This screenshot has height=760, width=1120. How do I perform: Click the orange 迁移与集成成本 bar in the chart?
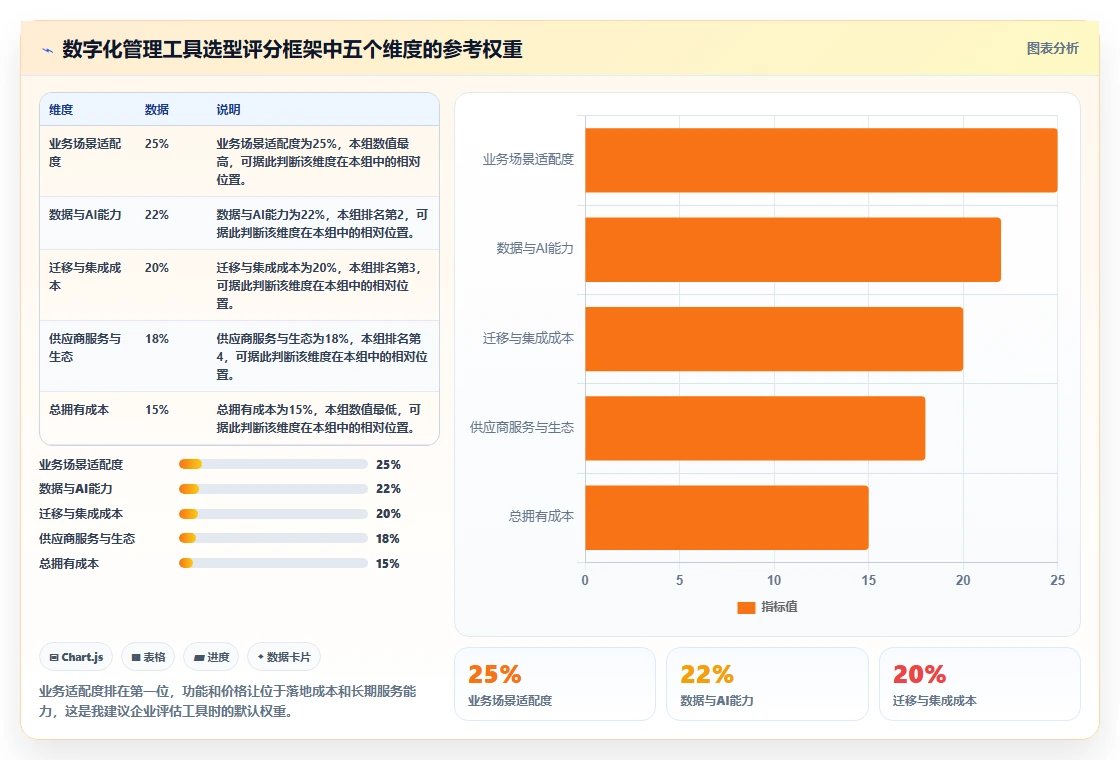(x=774, y=339)
